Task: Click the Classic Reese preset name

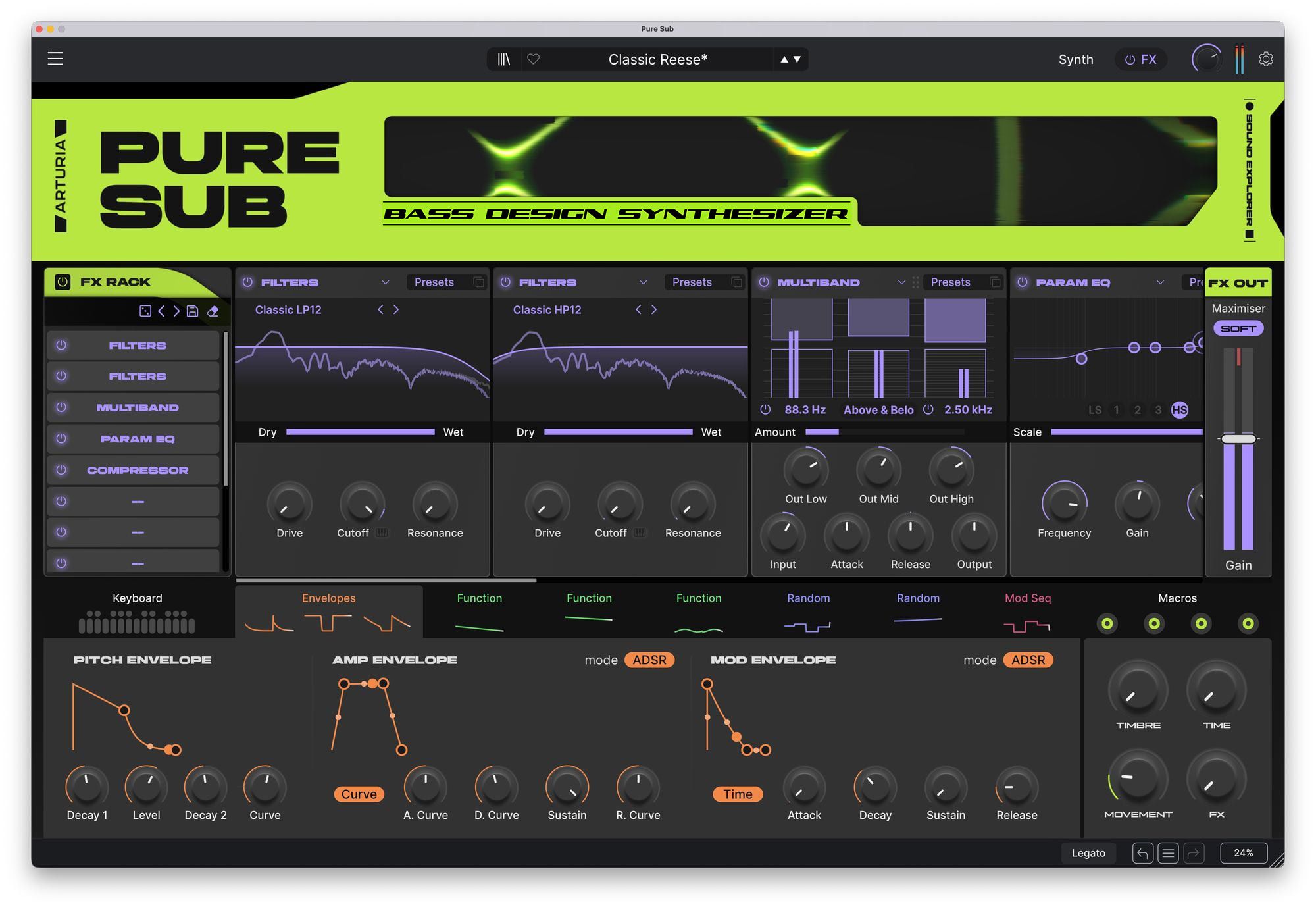Action: pyautogui.click(x=657, y=59)
